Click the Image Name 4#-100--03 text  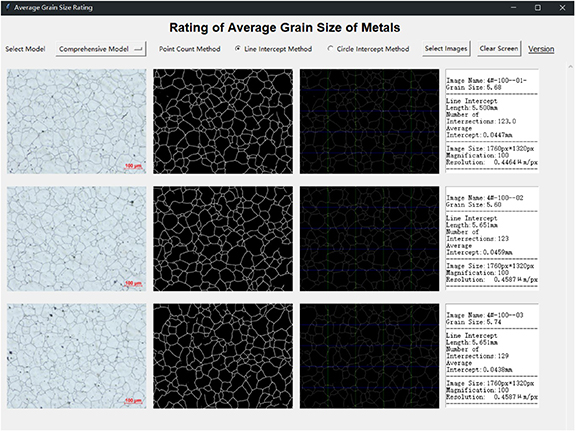[485, 315]
